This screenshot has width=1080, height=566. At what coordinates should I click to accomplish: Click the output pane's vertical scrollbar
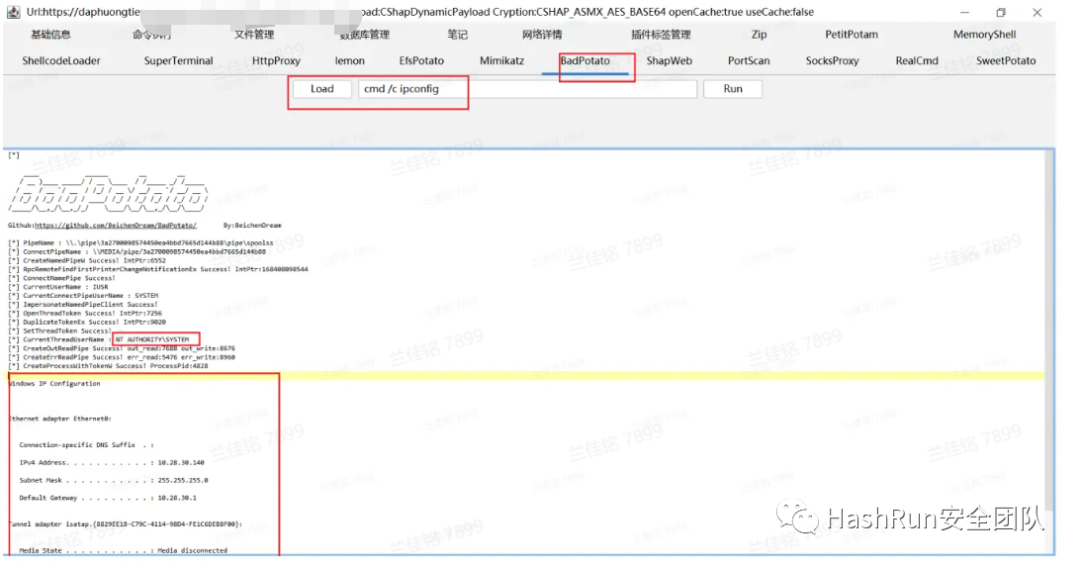(1049, 331)
